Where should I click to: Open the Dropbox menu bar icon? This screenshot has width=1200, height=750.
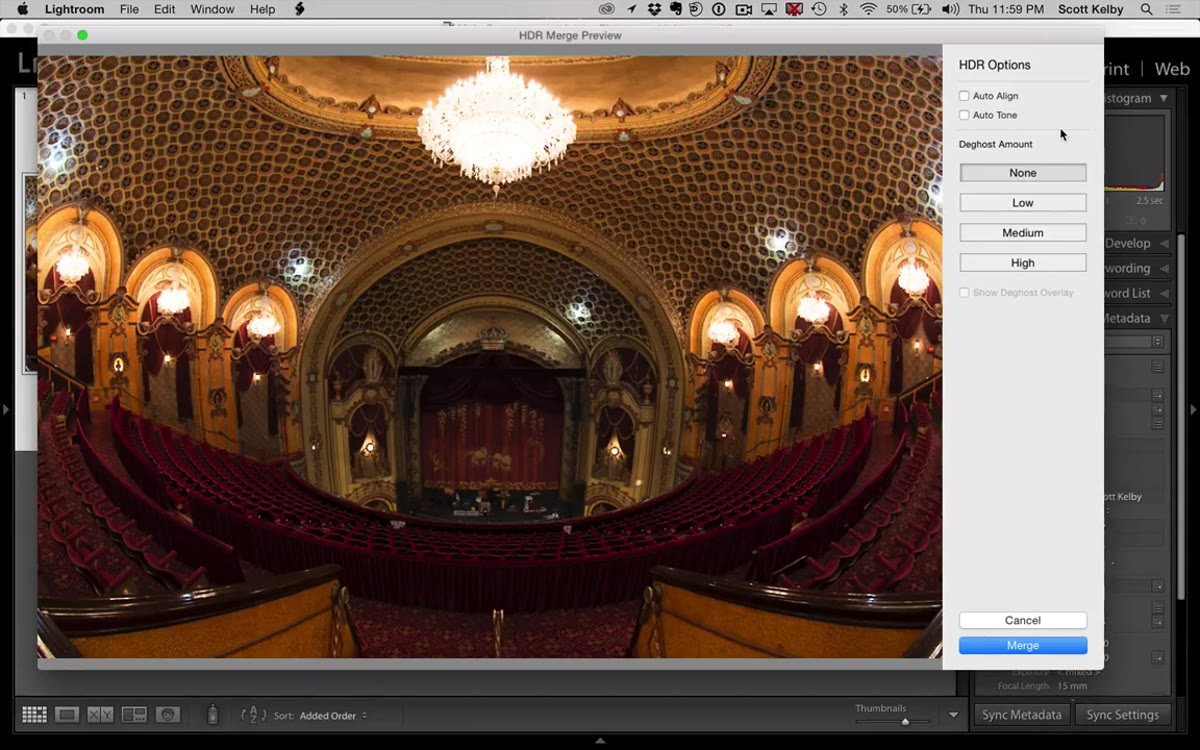654,9
